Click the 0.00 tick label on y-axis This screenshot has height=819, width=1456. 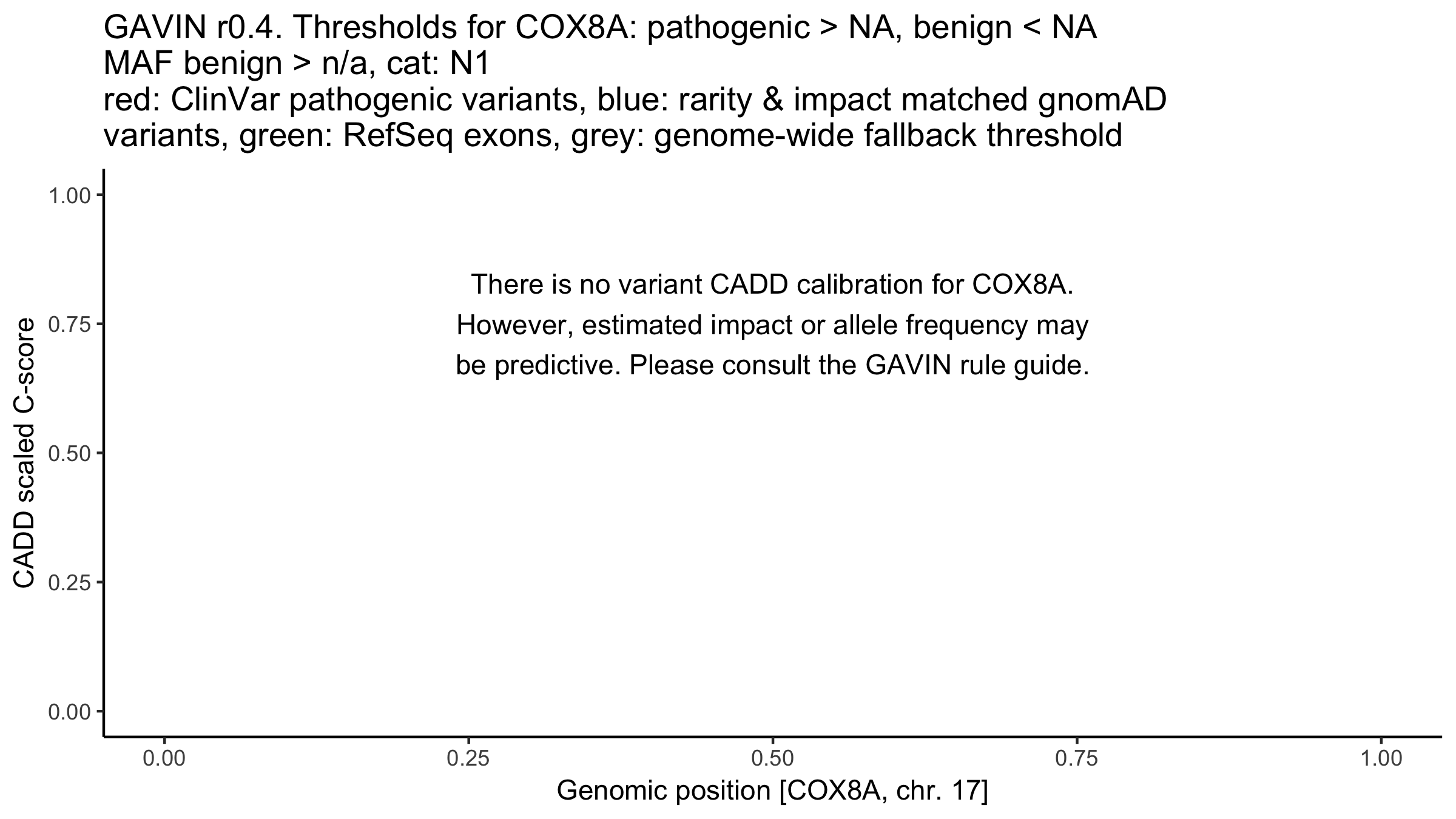[69, 711]
